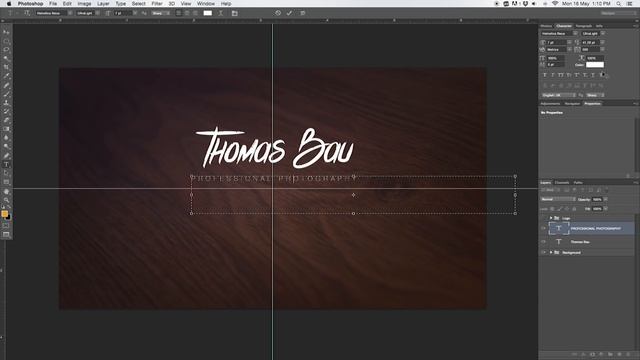Open the Normal blend mode dropdown
The image size is (640, 360).
pos(558,199)
